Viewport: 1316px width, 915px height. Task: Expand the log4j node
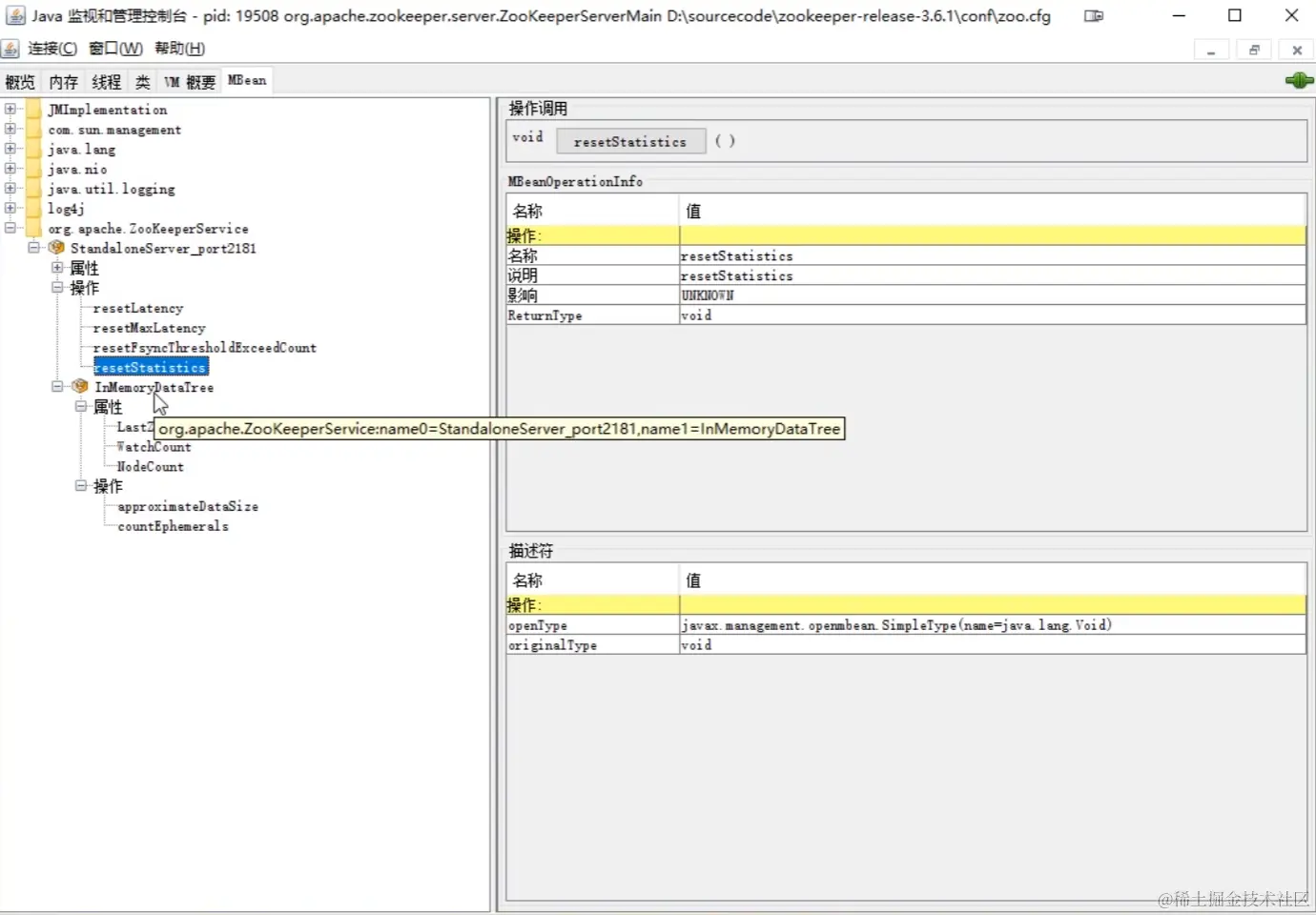(10, 208)
